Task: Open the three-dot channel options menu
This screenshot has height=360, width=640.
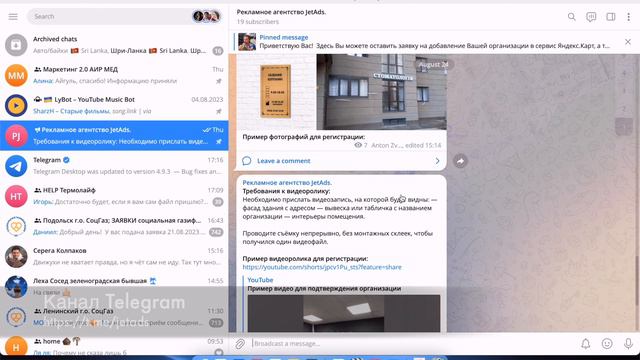Action: point(629,17)
